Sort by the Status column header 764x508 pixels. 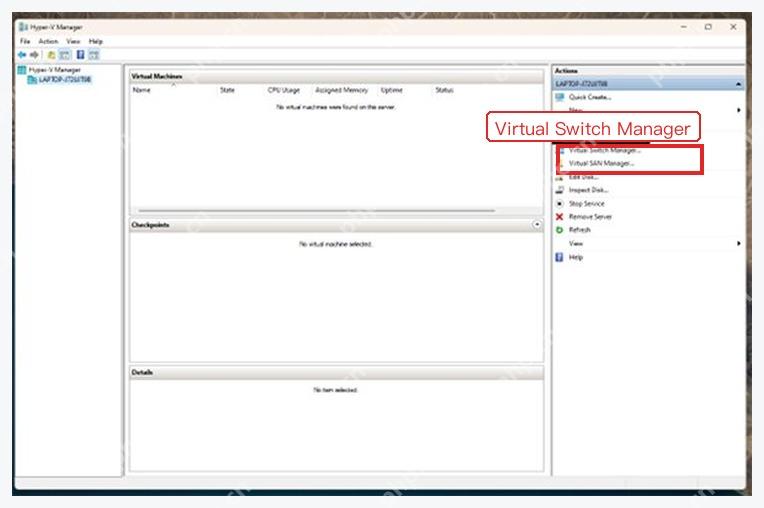[x=444, y=90]
